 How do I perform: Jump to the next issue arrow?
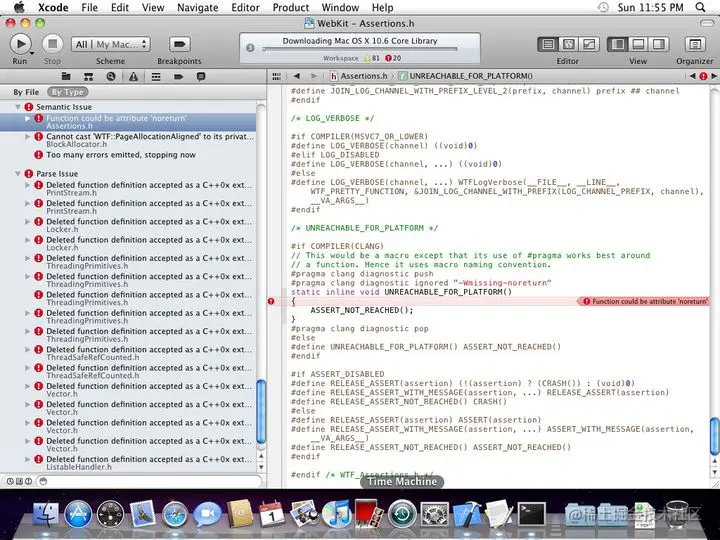pos(714,76)
